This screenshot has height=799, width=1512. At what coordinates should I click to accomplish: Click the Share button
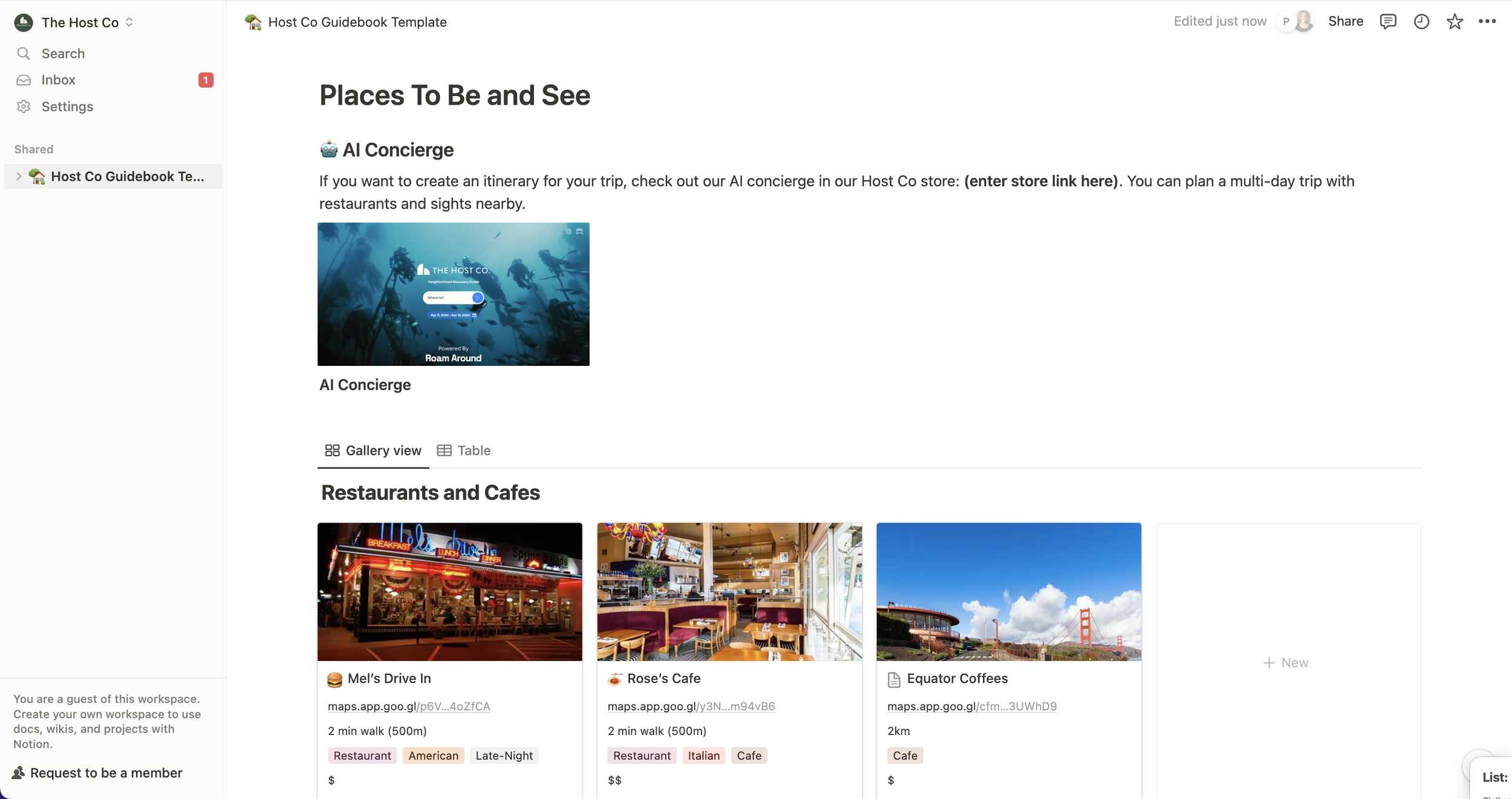pyautogui.click(x=1345, y=21)
